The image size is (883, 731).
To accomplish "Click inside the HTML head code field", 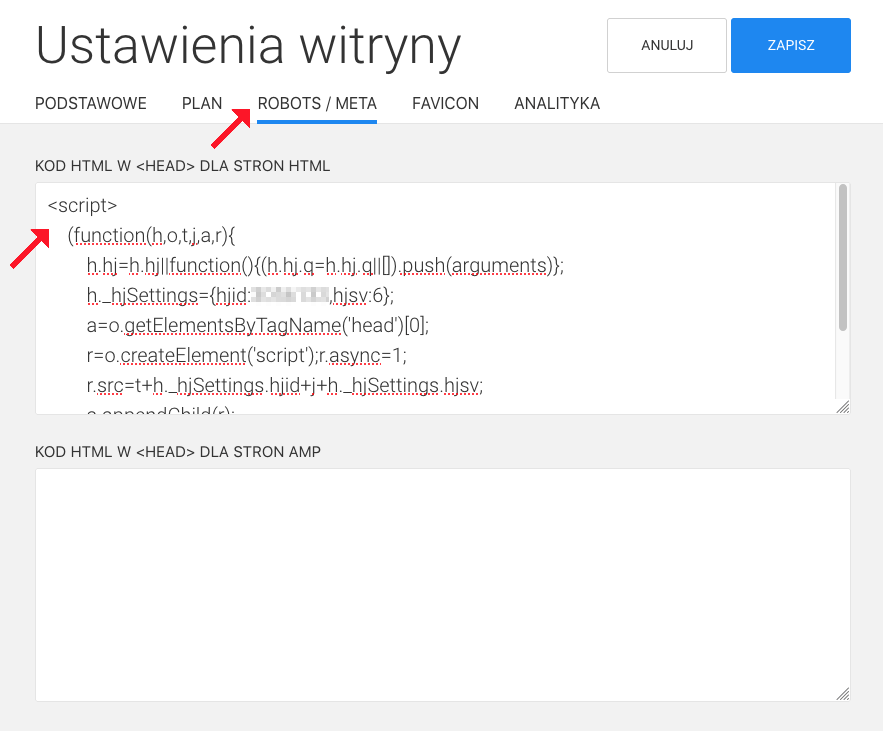I will click(x=400, y=300).
